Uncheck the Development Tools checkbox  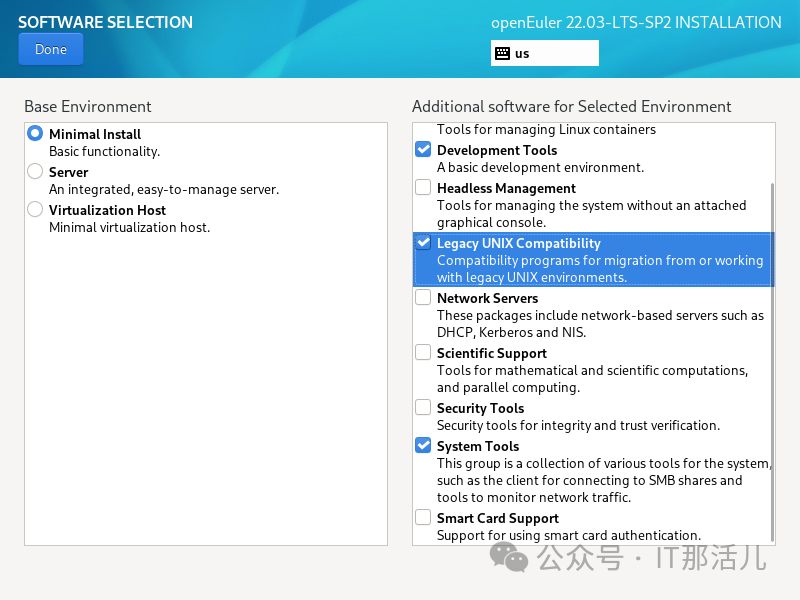coord(423,150)
